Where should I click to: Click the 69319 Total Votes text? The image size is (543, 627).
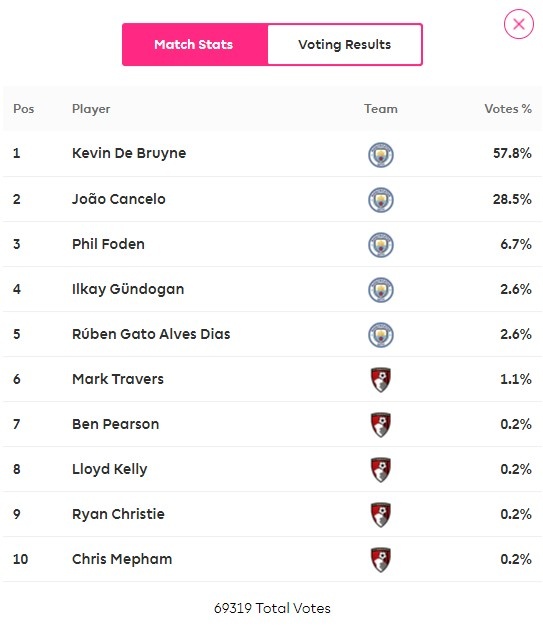tap(272, 608)
